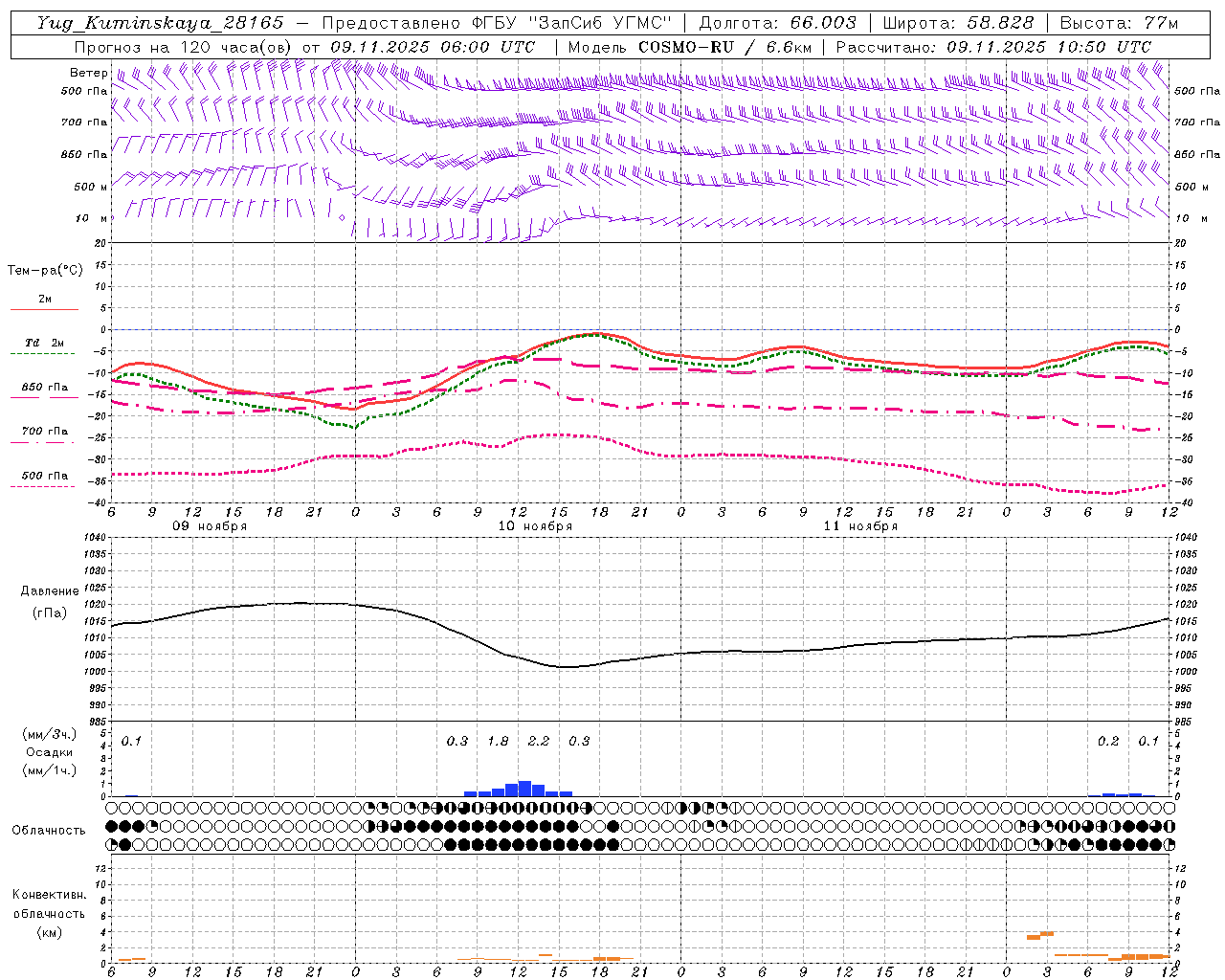Click the 09 ноября date label
This screenshot has width=1225, height=980.
(x=210, y=526)
